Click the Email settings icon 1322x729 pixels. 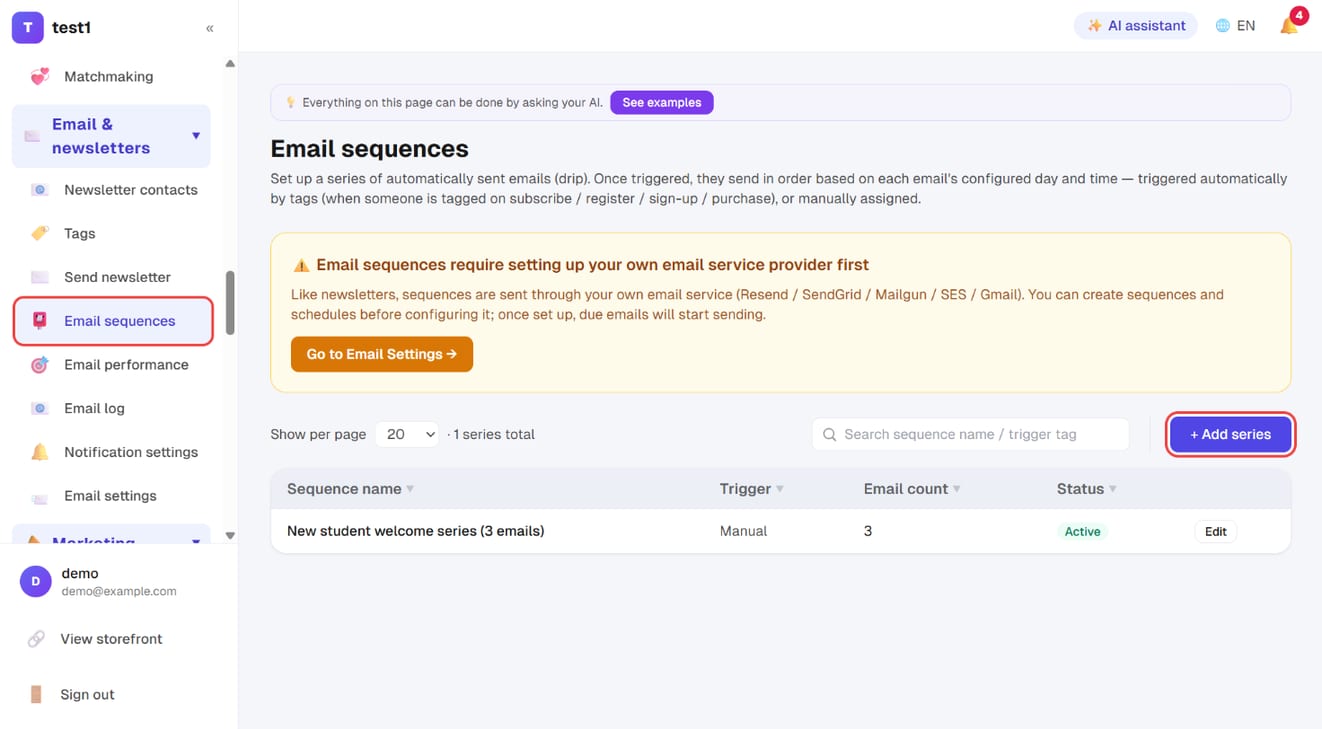point(40,497)
